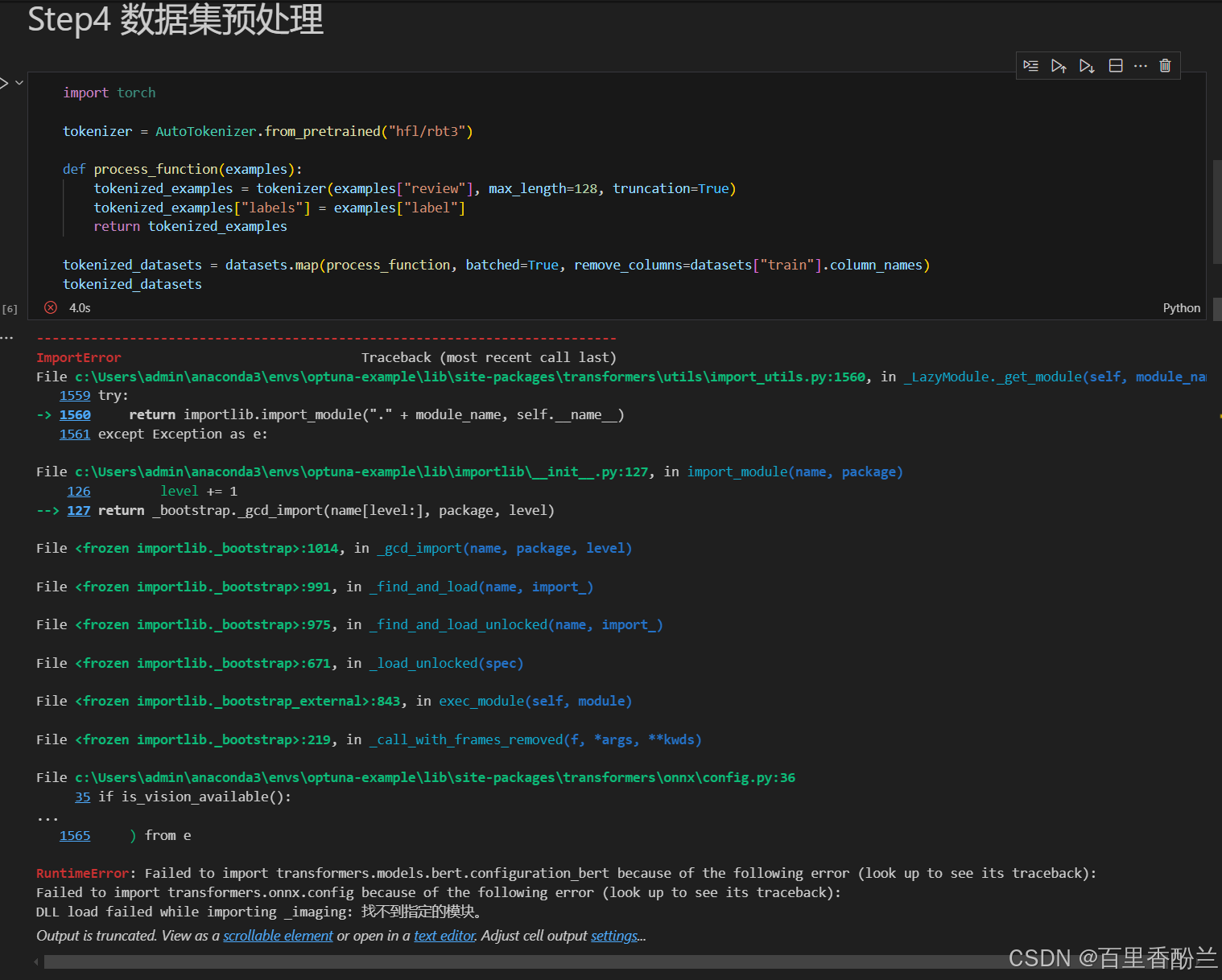Screen dimensions: 1222x980
Task: Click the tokenizer = AutoTokenizer.from_pretrained code line
Action: [268, 132]
